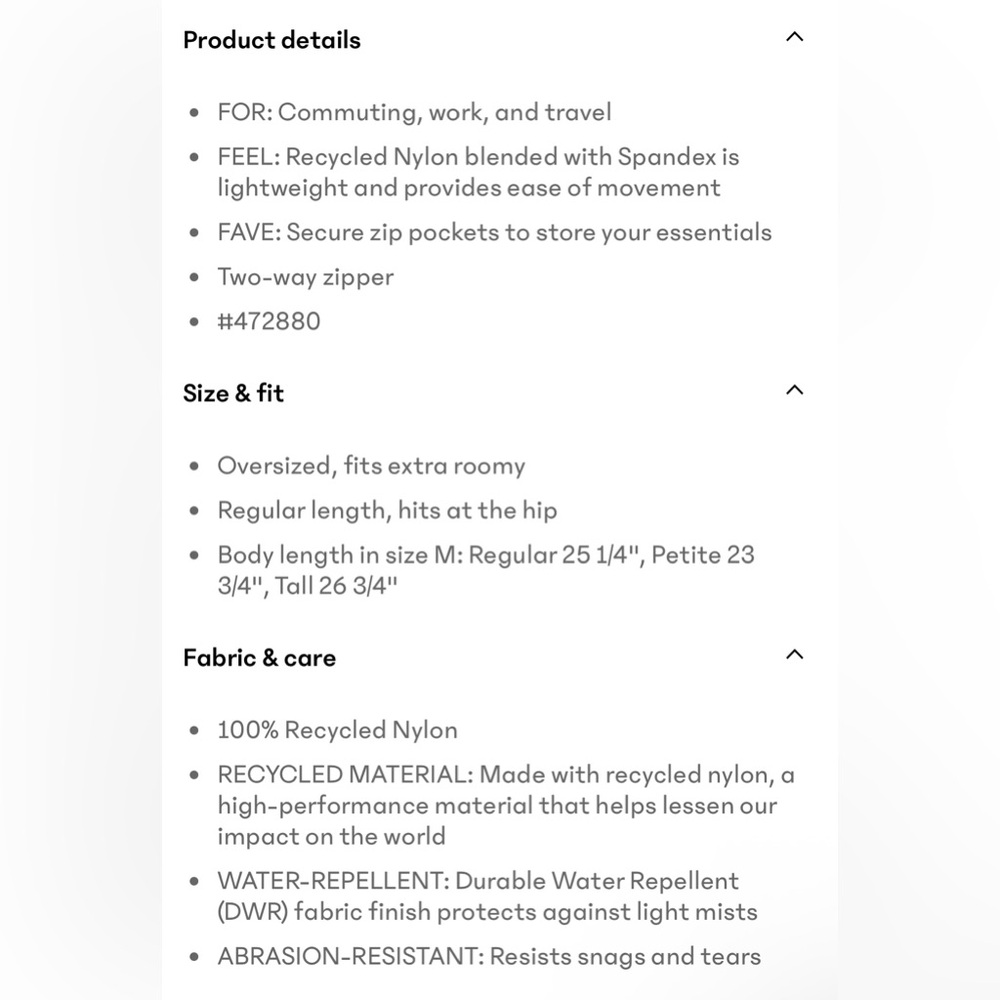Collapse Fabric & care using its chevron arrow

(x=794, y=654)
